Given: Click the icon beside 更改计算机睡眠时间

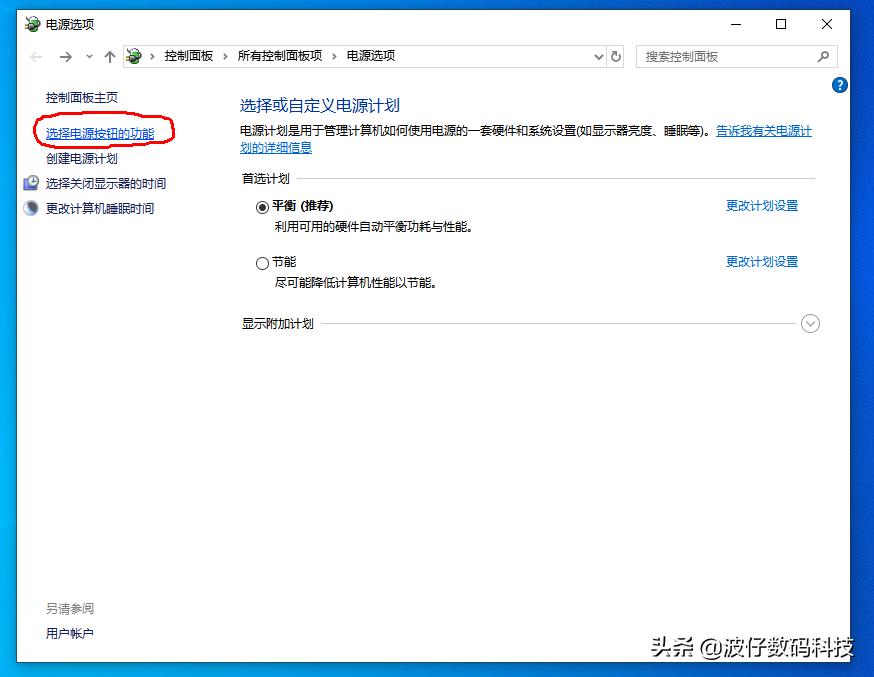Looking at the screenshot, I should click(30, 208).
